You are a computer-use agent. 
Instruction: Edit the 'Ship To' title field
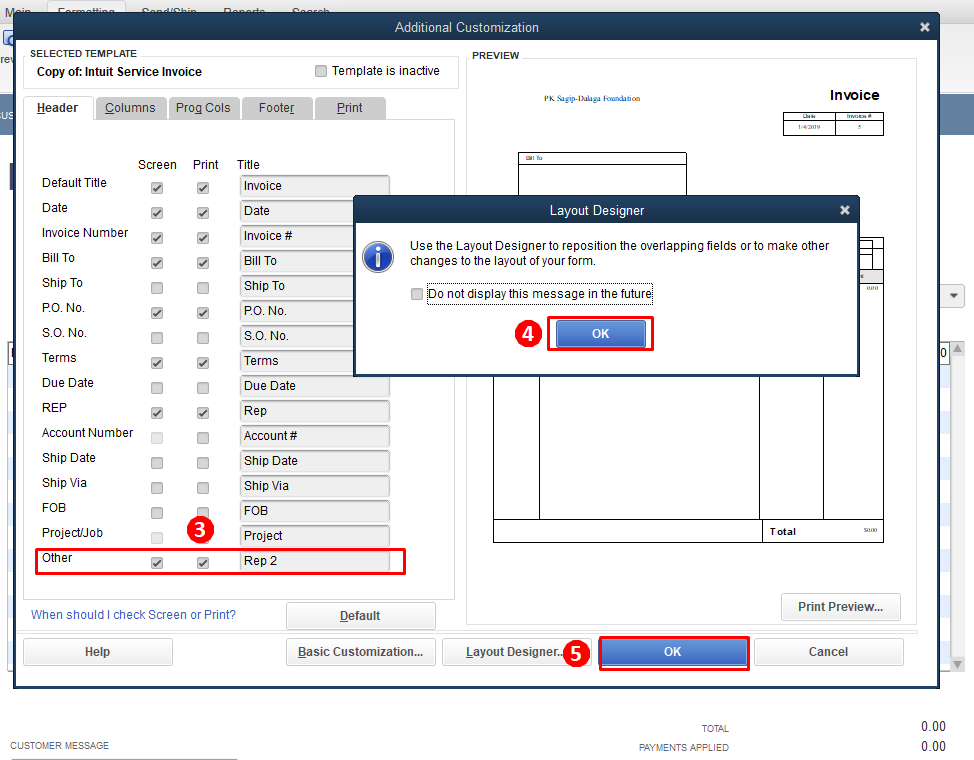pyautogui.click(x=296, y=286)
